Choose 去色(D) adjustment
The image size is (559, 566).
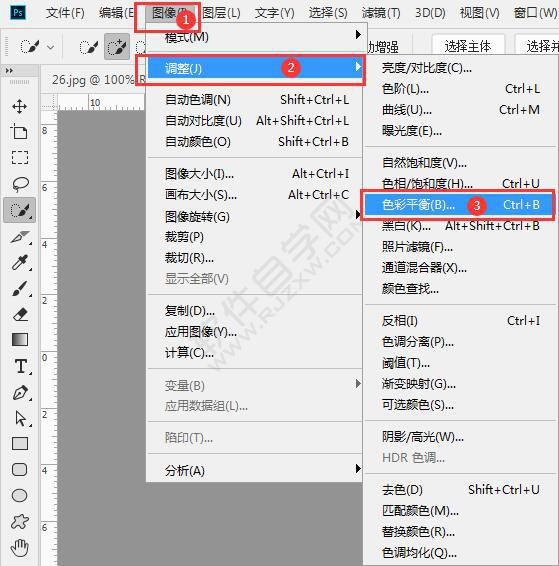[x=460, y=489]
